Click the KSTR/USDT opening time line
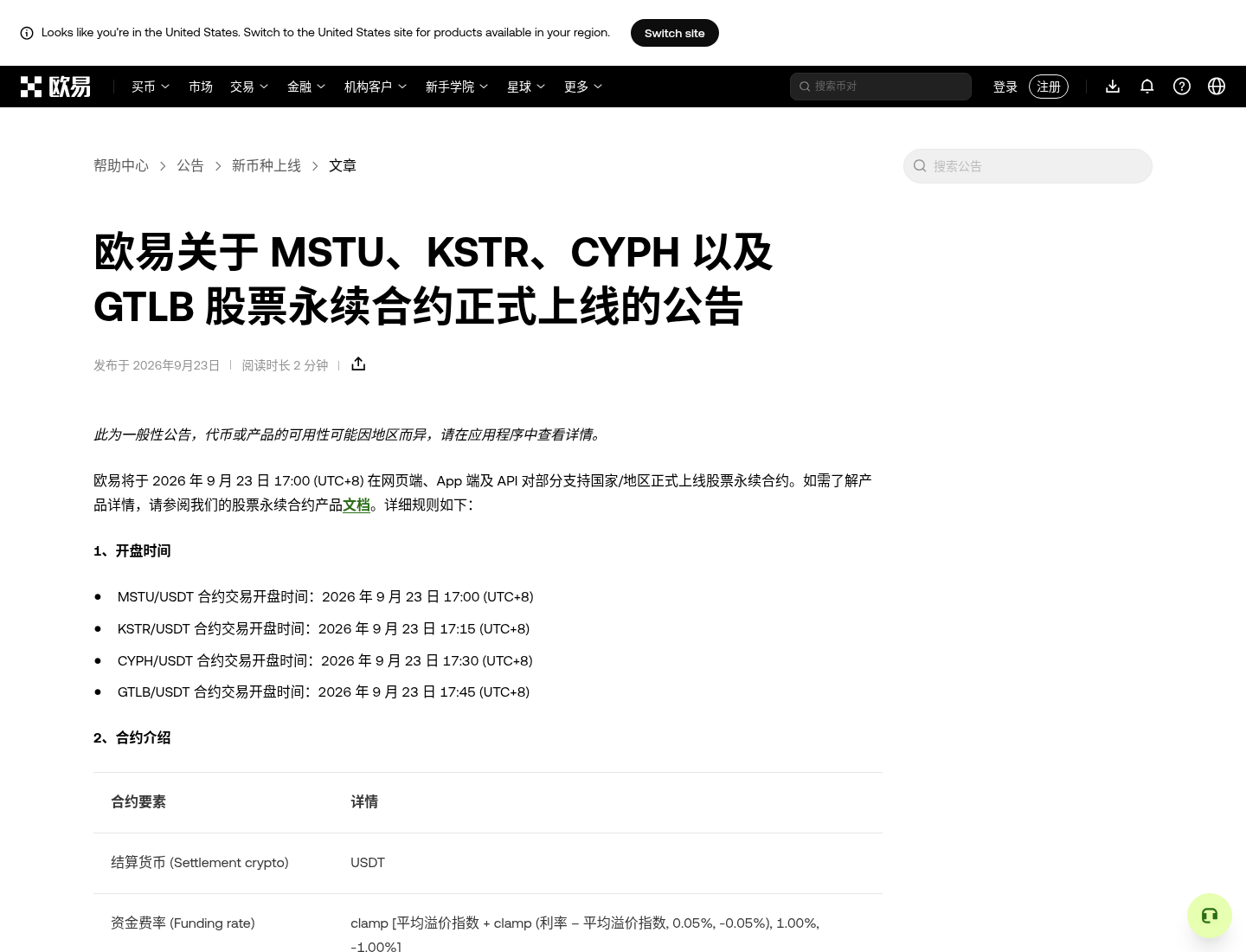The image size is (1246, 952). [324, 628]
